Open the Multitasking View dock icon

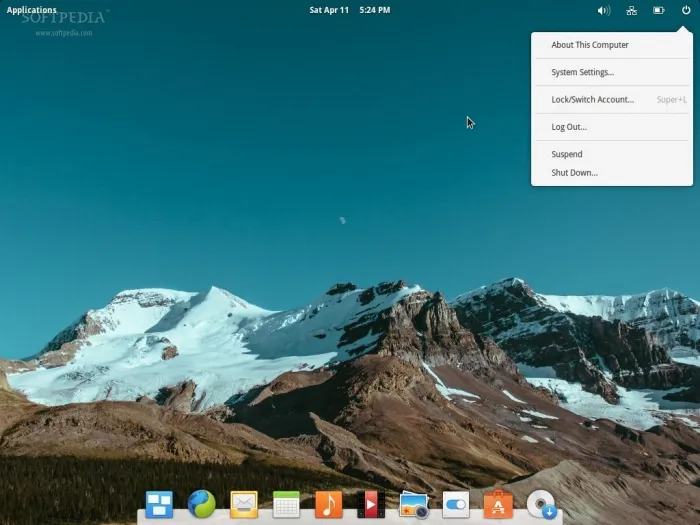[x=159, y=504]
